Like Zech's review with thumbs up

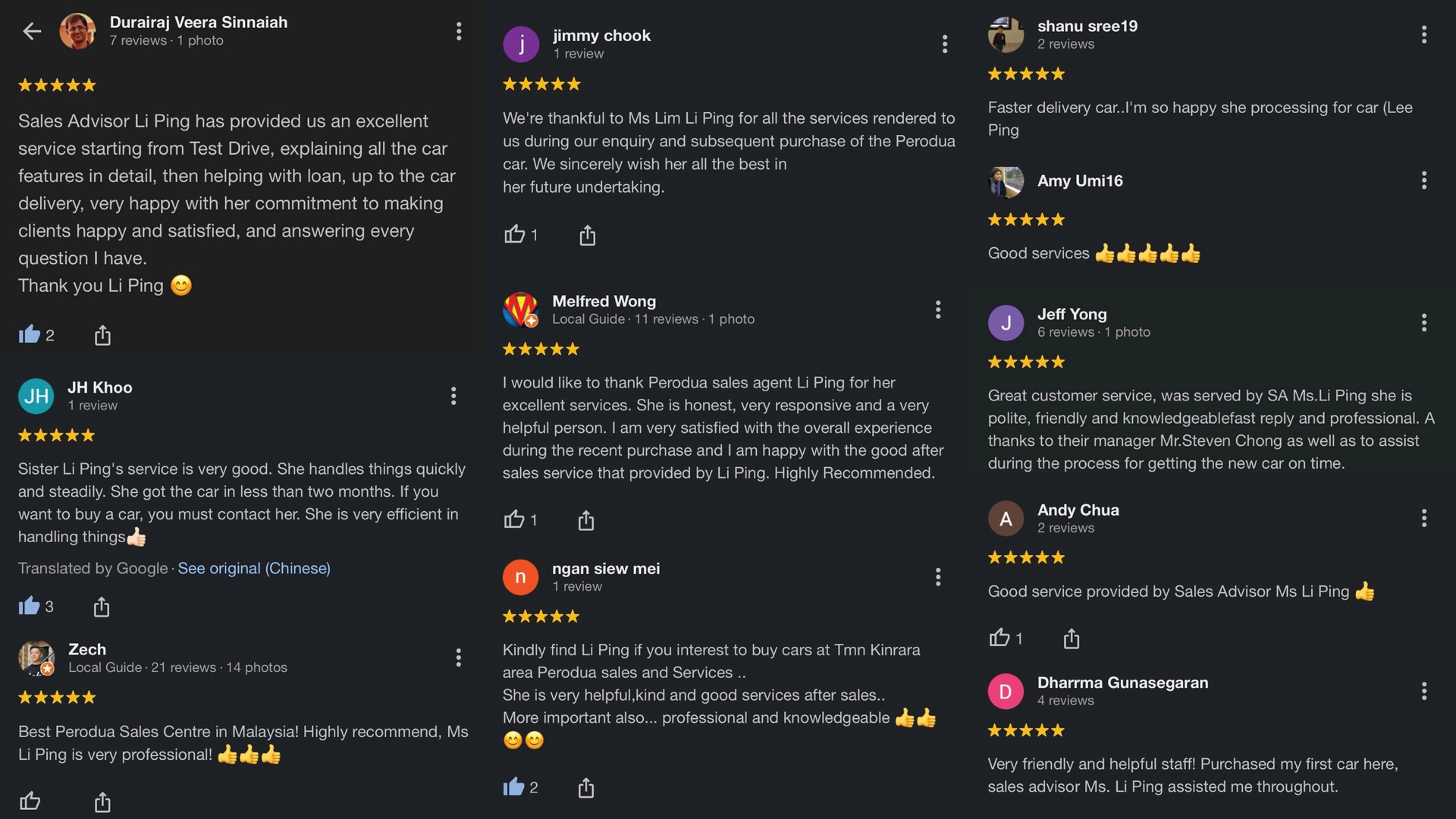pyautogui.click(x=30, y=801)
